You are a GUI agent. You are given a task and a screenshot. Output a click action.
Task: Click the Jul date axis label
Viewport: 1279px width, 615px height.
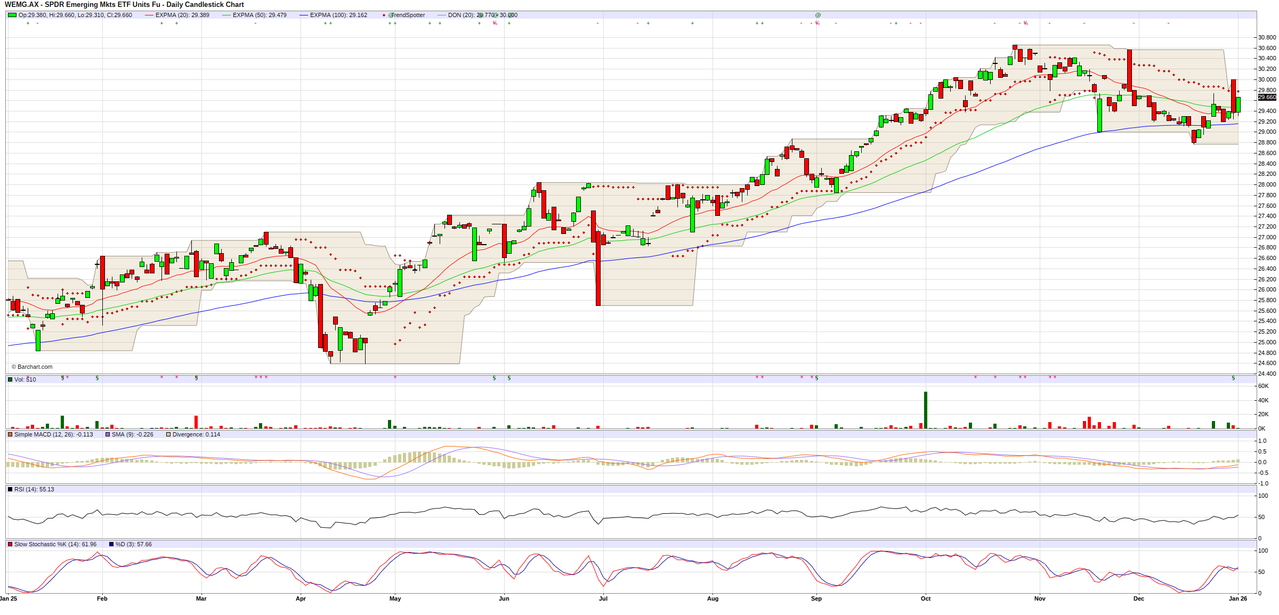tap(603, 597)
